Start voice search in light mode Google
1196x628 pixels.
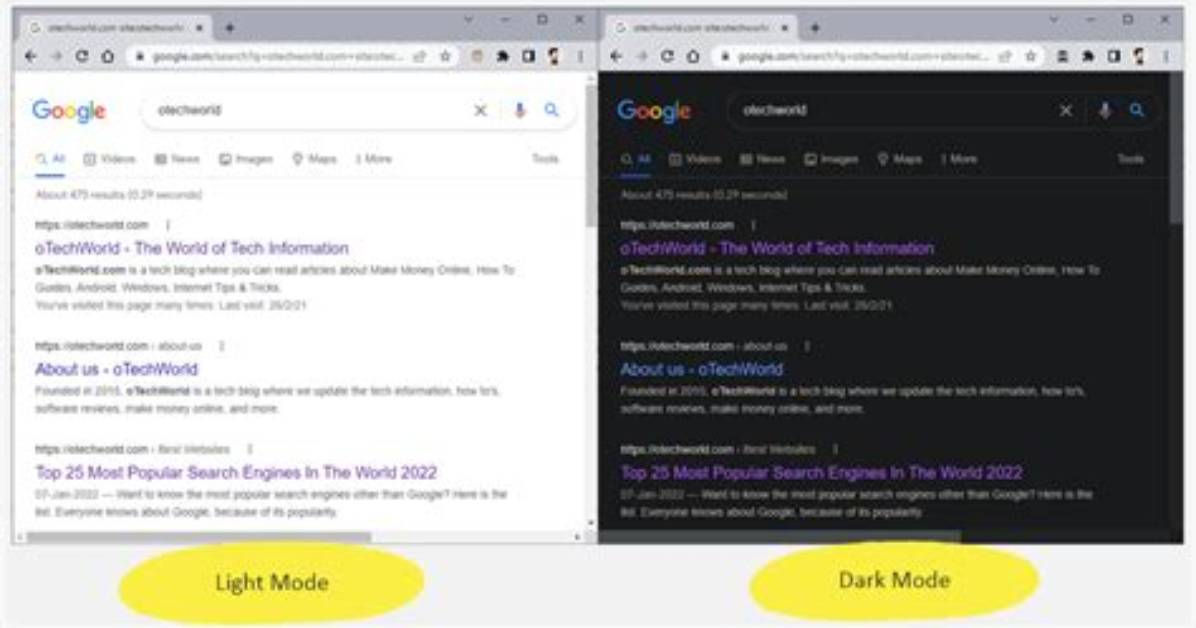[520, 111]
